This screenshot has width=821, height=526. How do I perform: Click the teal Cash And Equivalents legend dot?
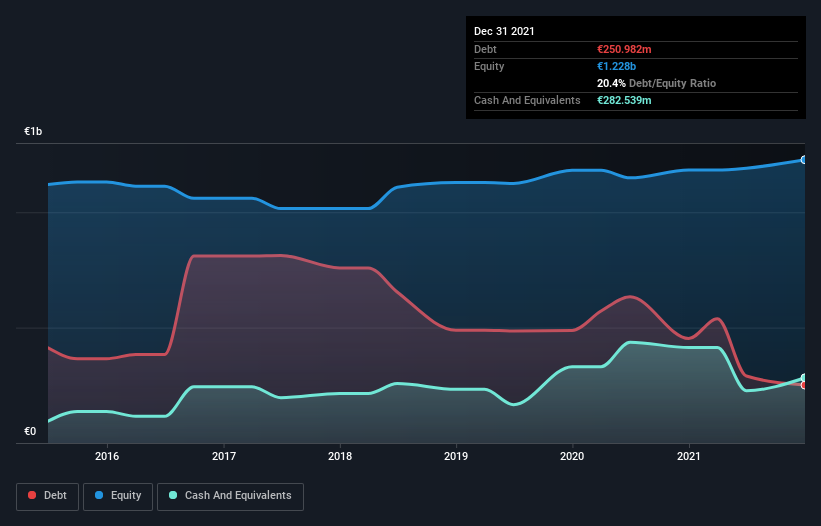coord(173,495)
